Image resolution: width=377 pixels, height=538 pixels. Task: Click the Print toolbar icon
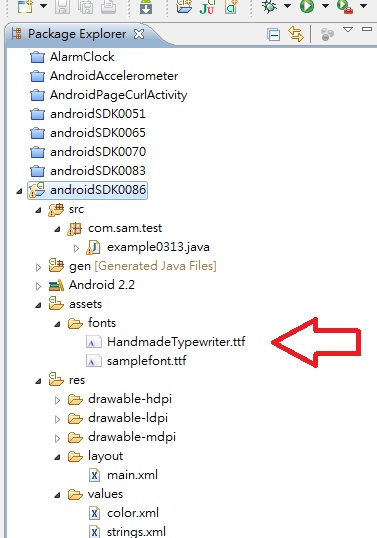tap(108, 6)
